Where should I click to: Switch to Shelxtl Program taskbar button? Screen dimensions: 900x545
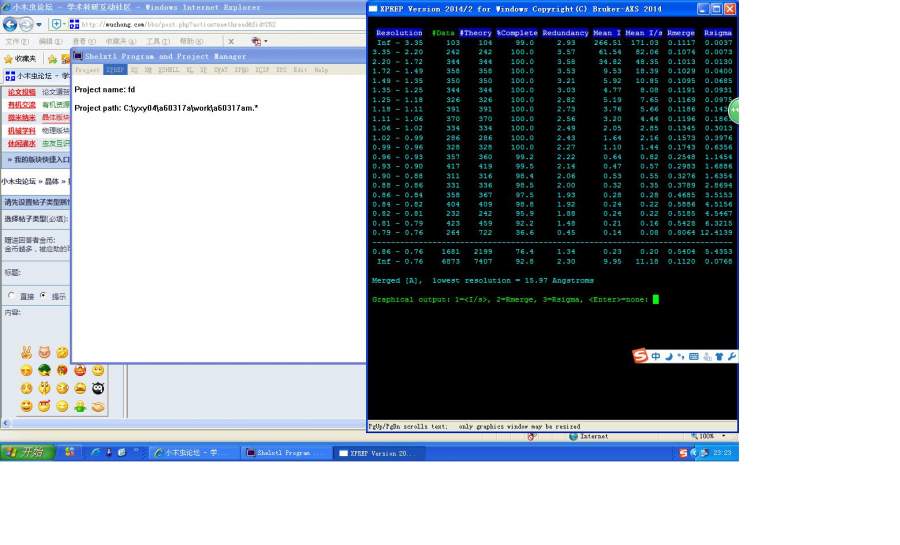click(x=286, y=453)
